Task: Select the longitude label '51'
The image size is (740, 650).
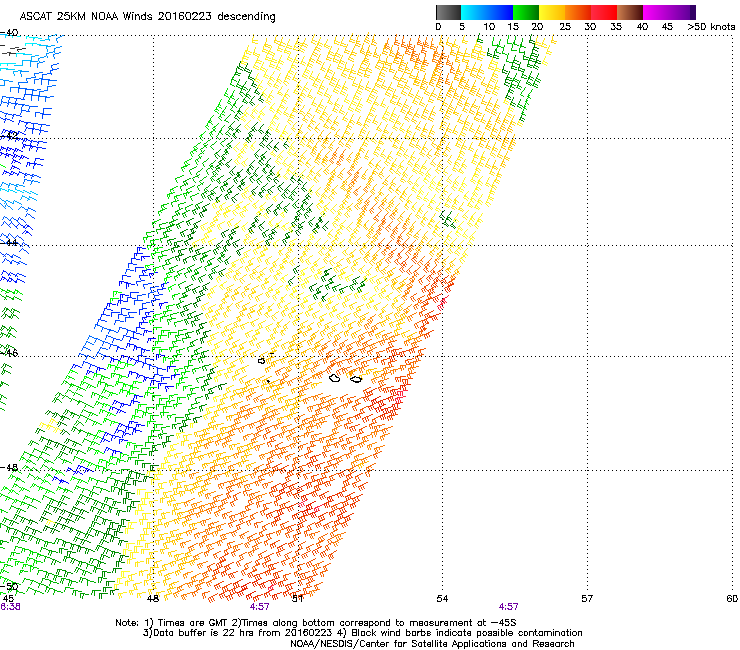Action: coord(297,599)
